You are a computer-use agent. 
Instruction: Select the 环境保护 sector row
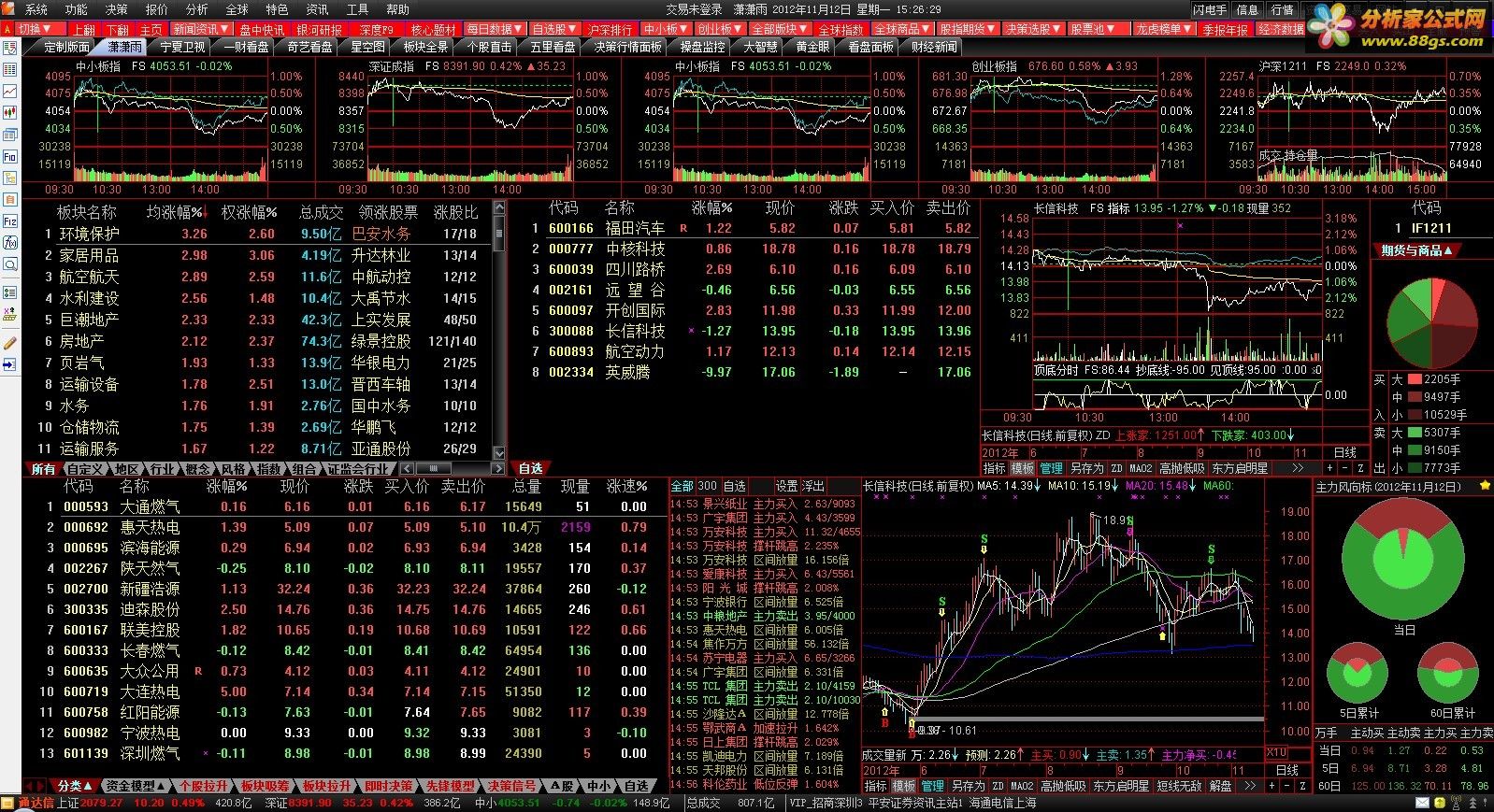(262, 234)
